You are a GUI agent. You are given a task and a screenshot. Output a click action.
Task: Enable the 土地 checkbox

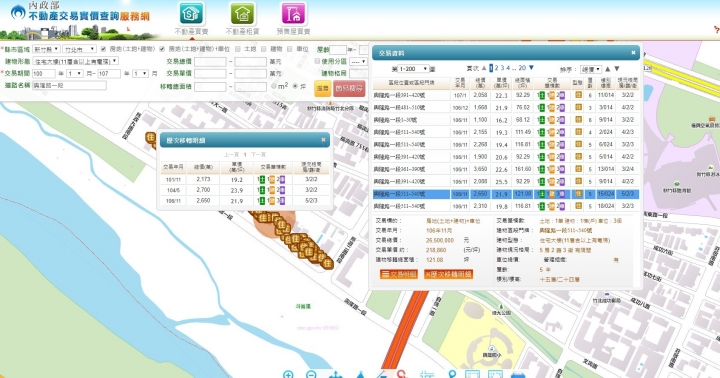(x=238, y=49)
